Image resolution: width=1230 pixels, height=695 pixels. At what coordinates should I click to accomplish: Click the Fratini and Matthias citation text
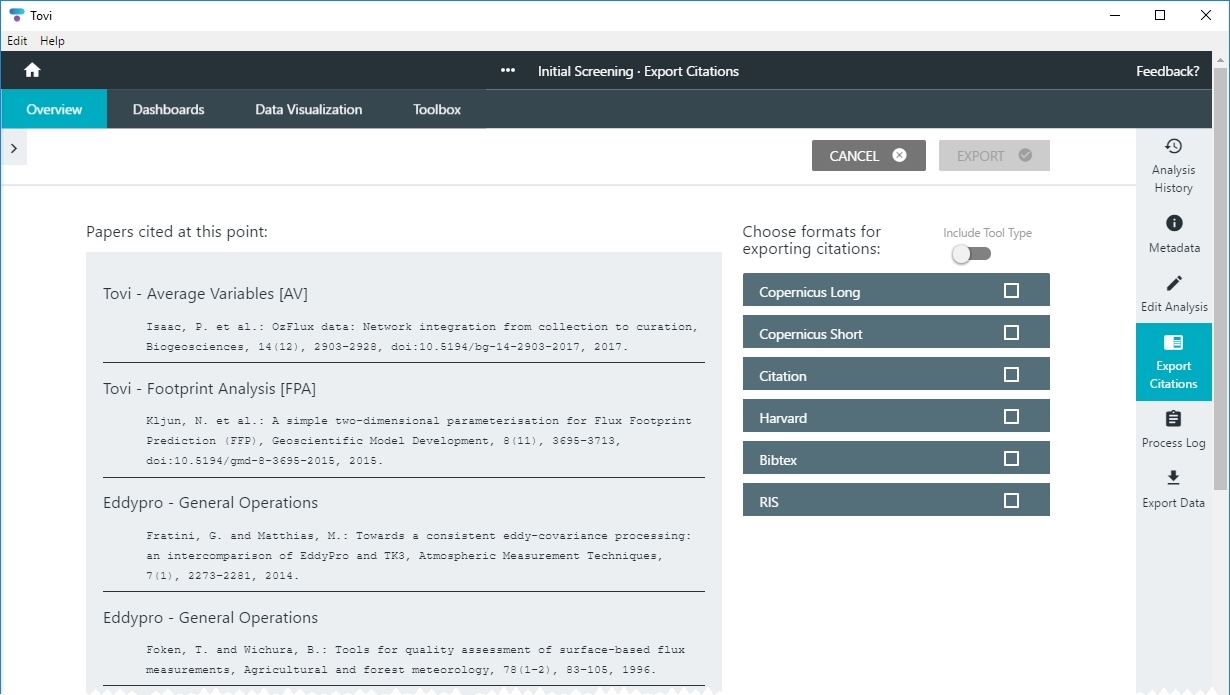coord(419,555)
